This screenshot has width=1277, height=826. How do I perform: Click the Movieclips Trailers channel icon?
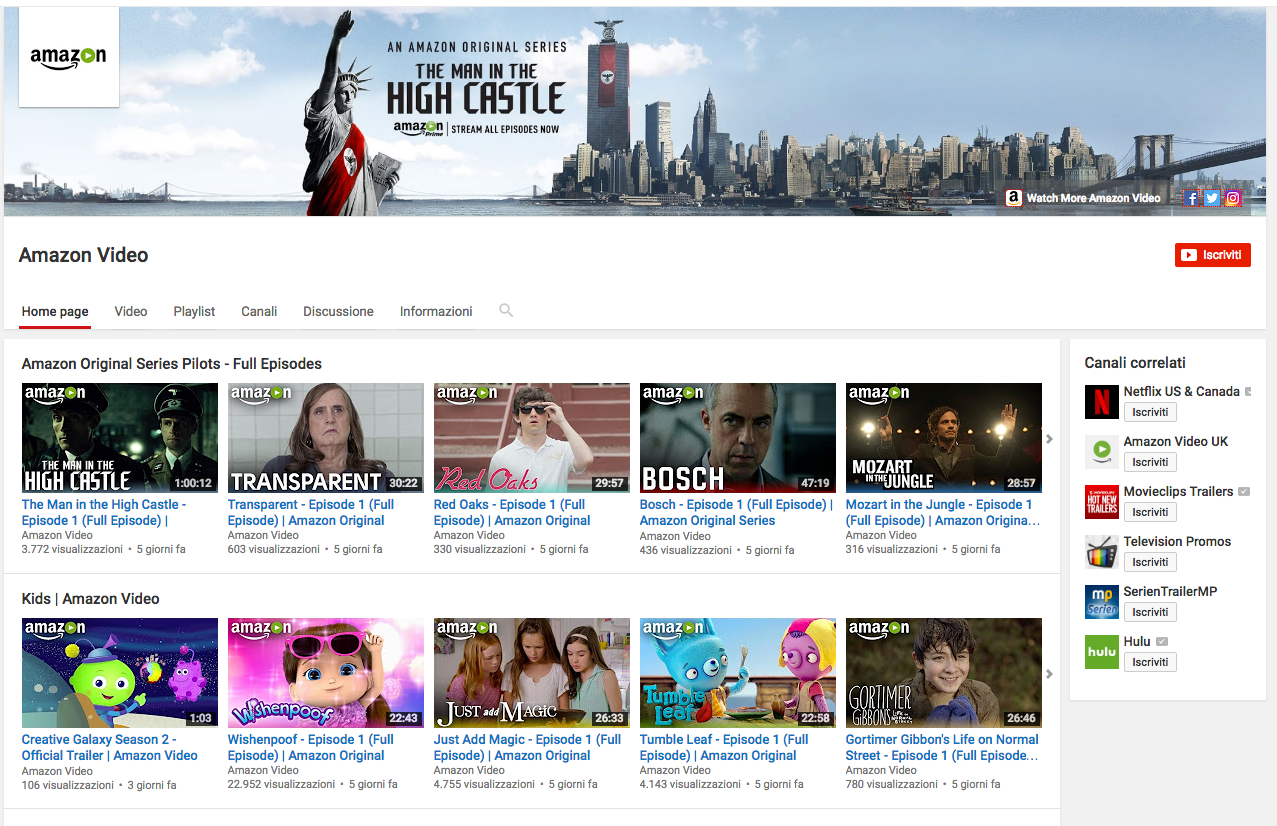tap(1101, 502)
